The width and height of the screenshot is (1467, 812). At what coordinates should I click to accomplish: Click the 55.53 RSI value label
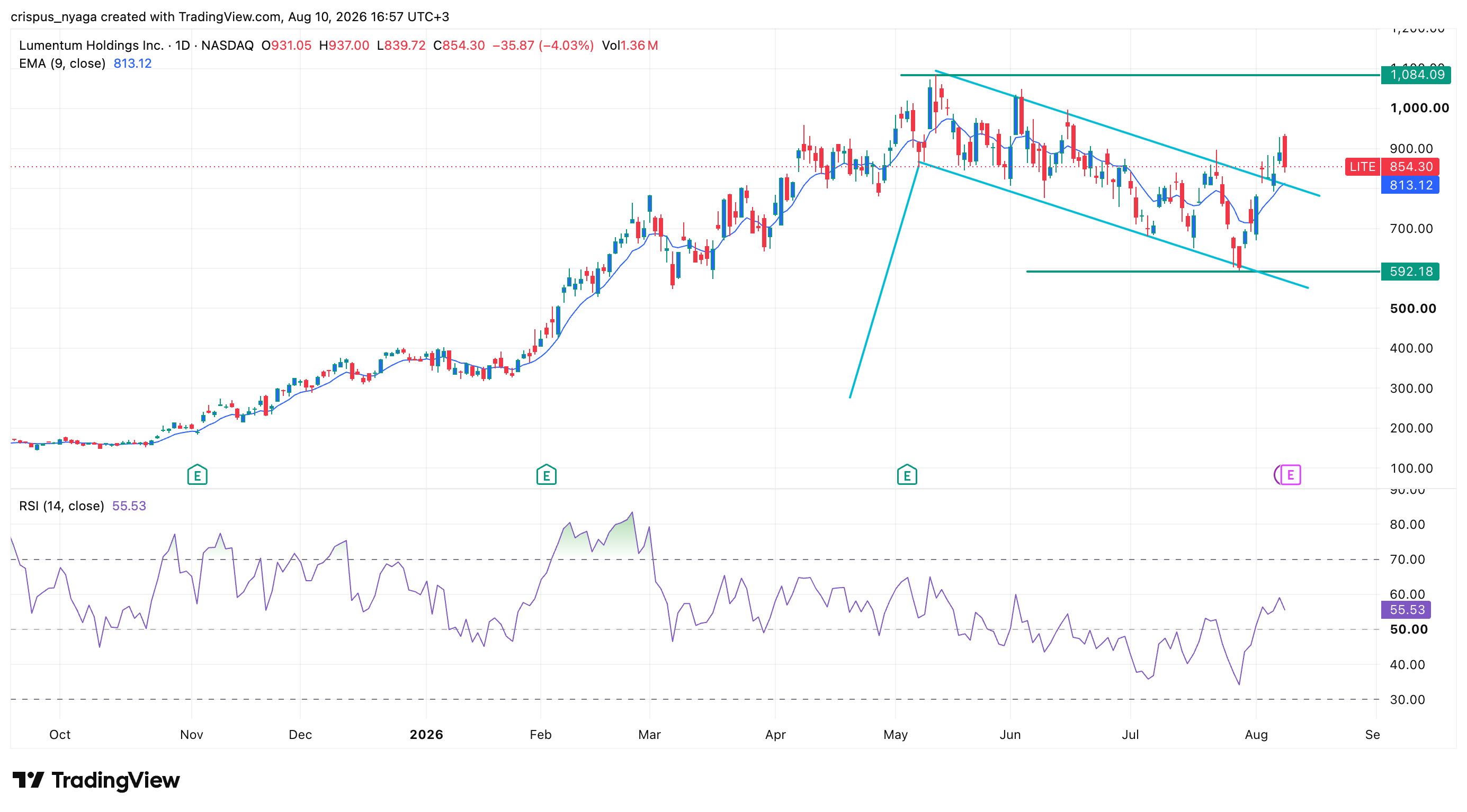[1406, 609]
